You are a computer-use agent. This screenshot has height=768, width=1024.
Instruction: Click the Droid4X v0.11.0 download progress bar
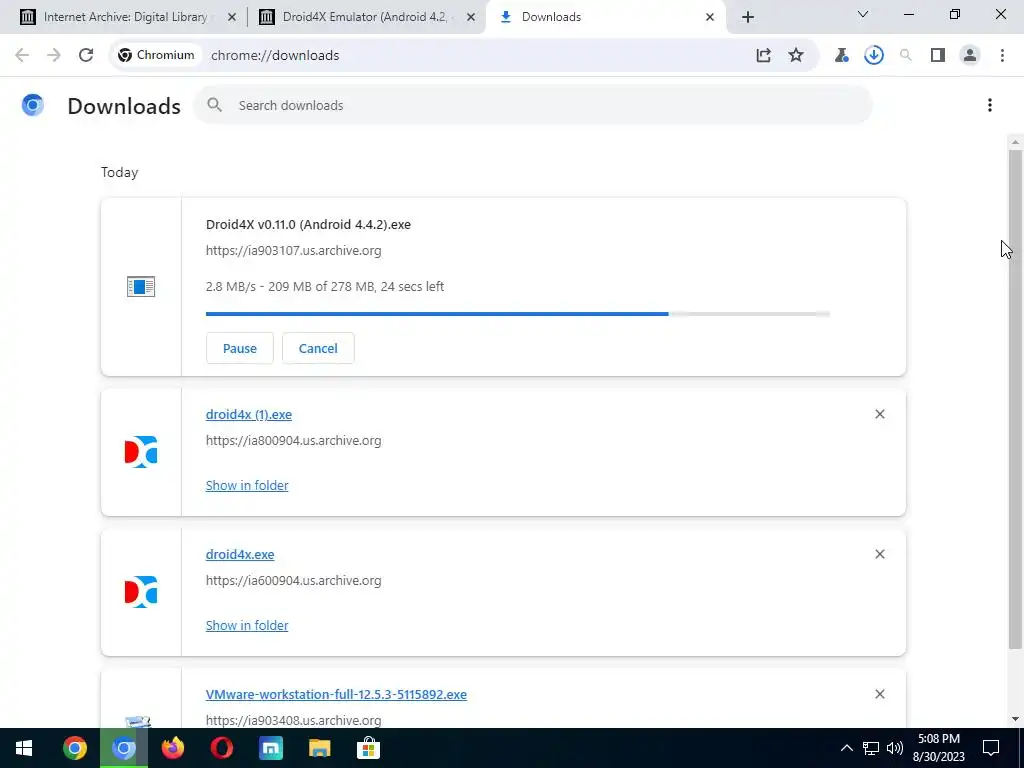518,314
